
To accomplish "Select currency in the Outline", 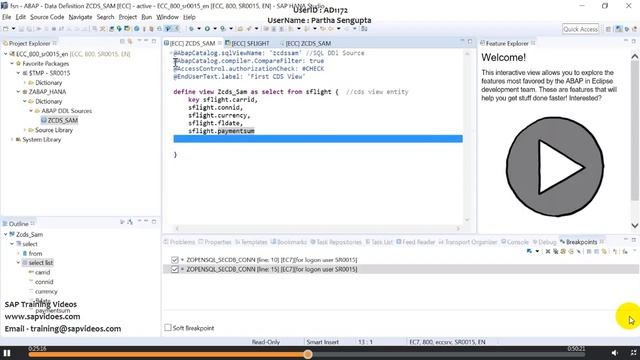I will tap(46, 291).
